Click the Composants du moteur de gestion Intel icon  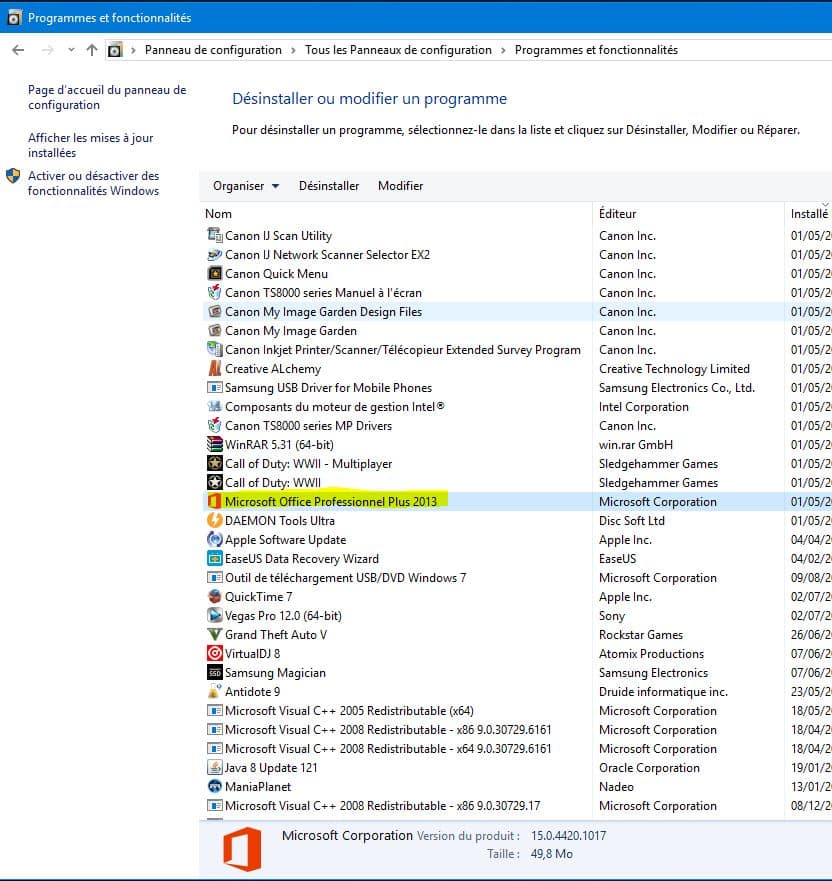215,406
